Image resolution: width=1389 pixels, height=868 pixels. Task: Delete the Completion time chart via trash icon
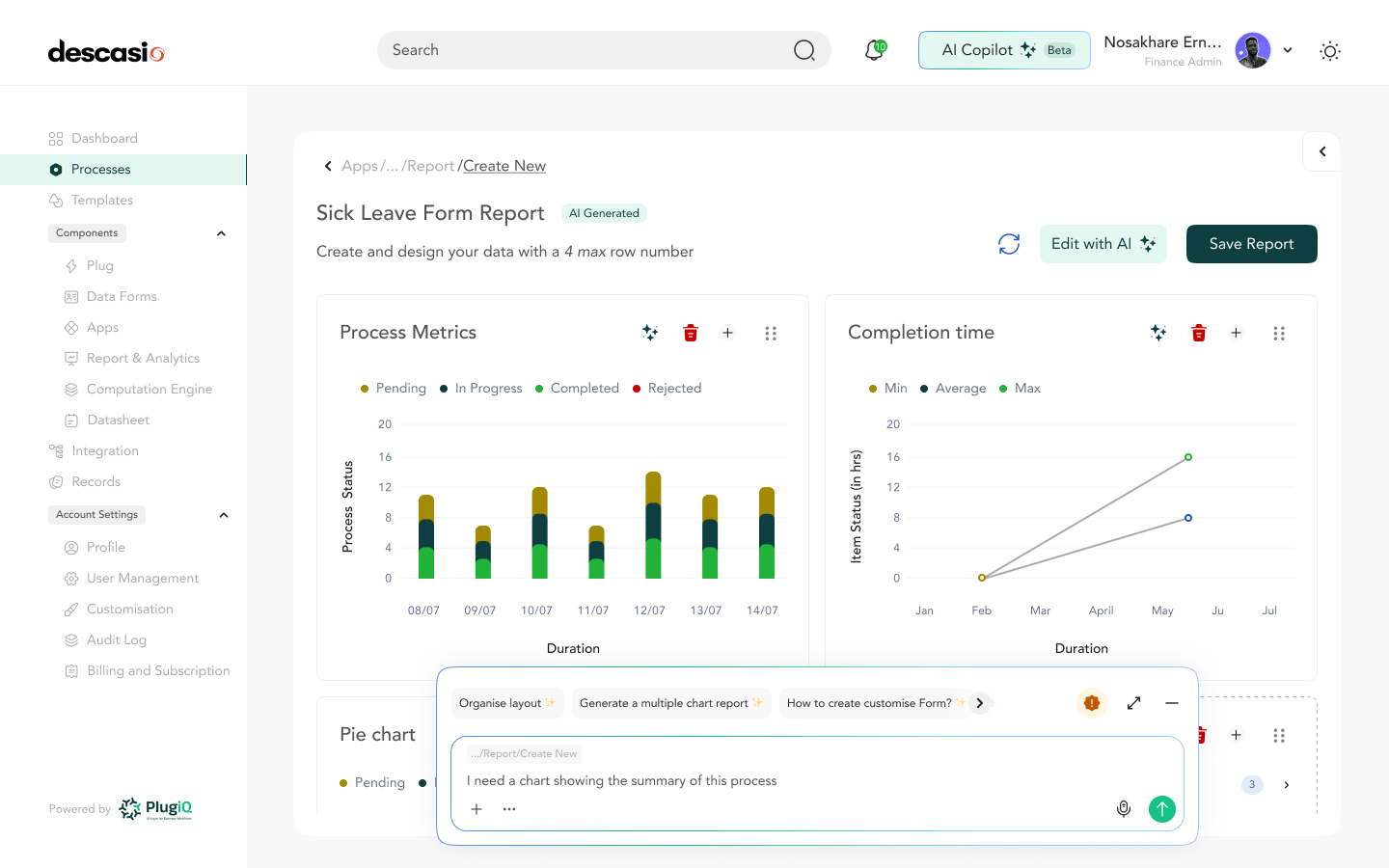tap(1198, 332)
